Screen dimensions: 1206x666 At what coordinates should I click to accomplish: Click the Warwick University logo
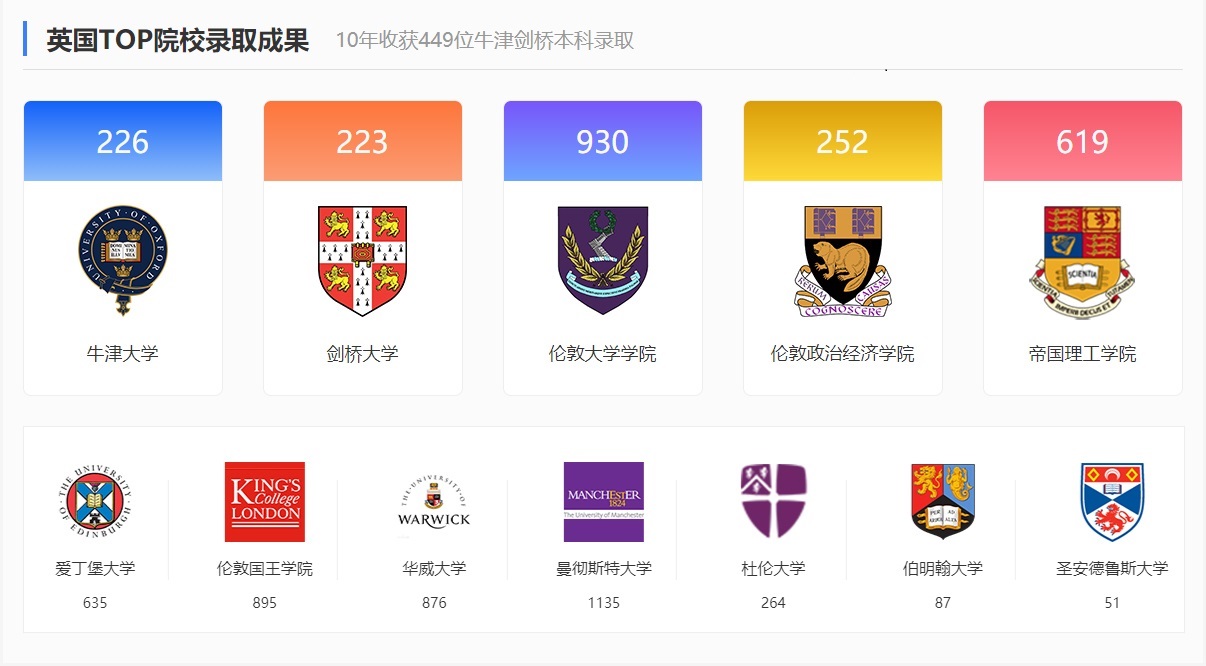coord(434,502)
